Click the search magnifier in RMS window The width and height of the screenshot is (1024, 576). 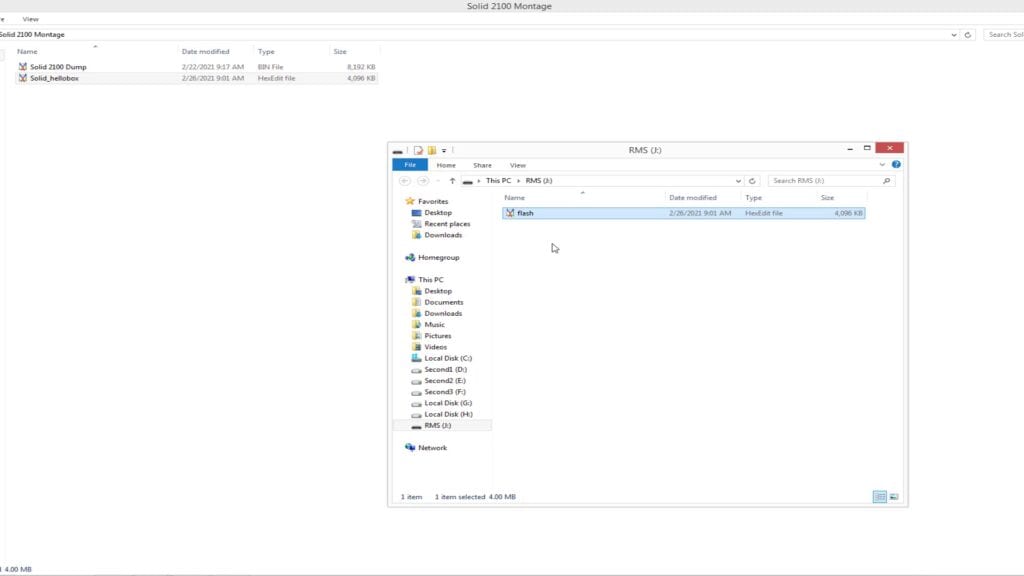point(886,181)
